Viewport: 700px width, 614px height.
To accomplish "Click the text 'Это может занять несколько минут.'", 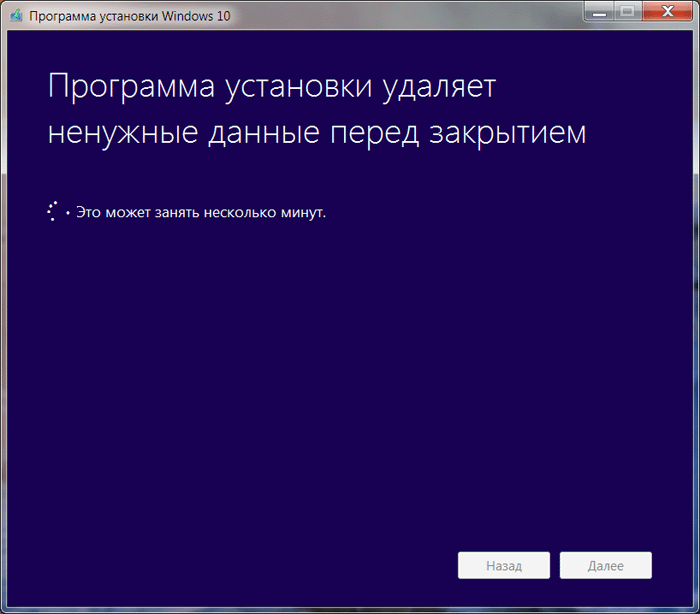I will [201, 213].
